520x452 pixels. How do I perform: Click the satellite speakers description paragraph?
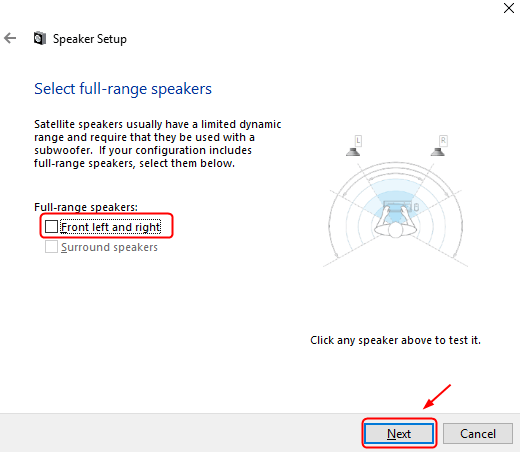(x=158, y=144)
